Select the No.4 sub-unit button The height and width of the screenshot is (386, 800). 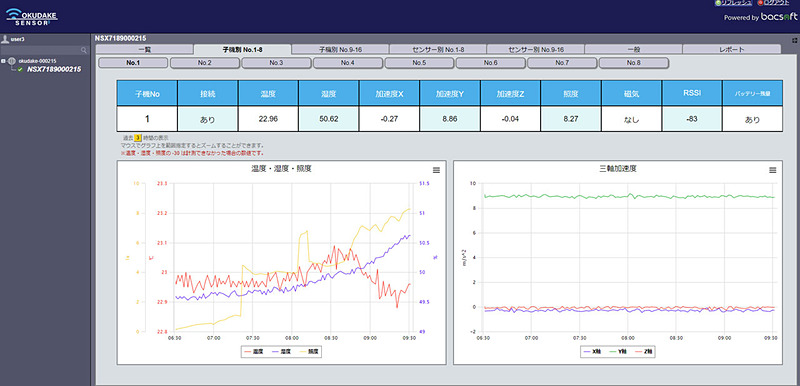click(x=347, y=63)
